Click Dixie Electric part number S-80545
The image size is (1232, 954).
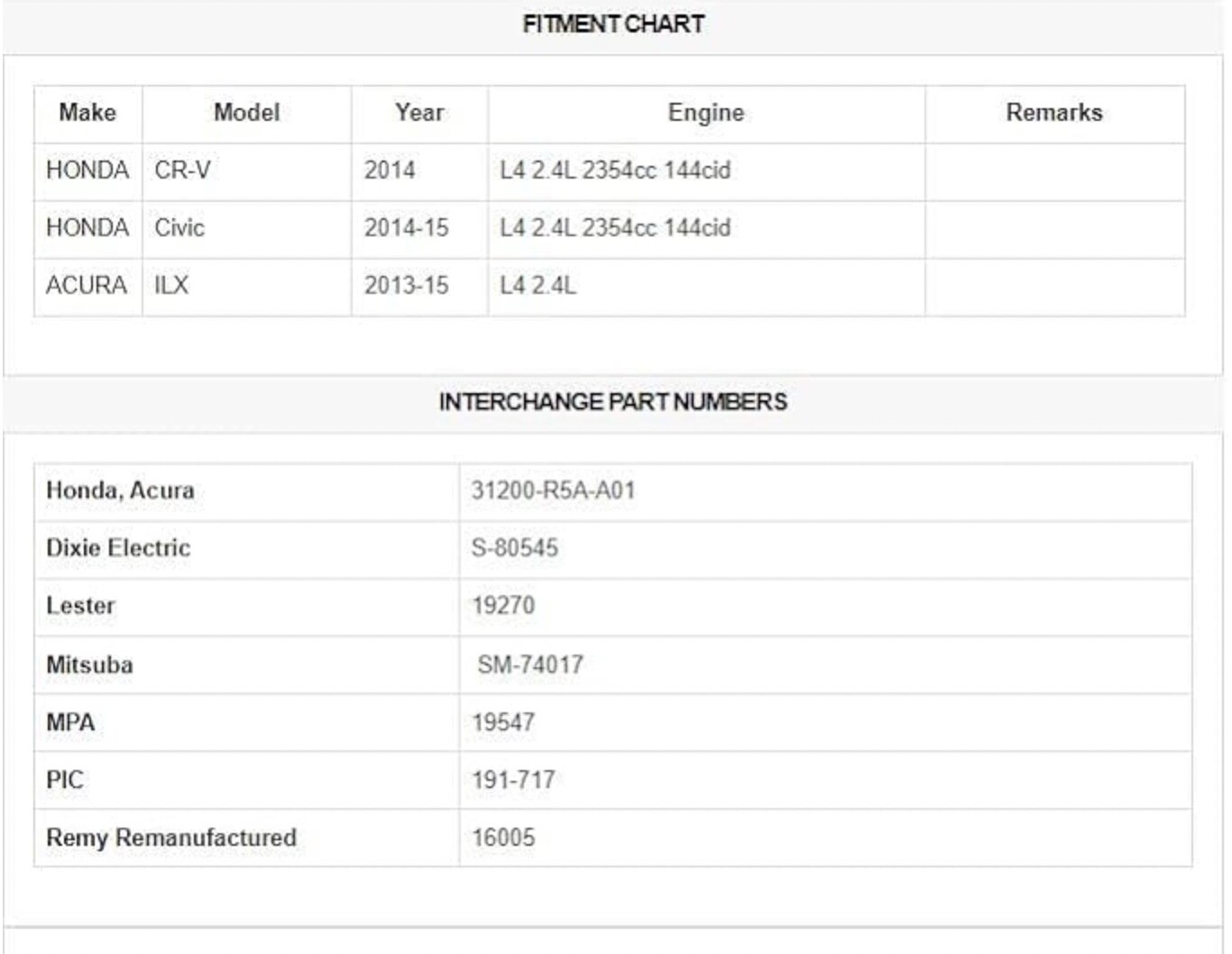[x=514, y=548]
